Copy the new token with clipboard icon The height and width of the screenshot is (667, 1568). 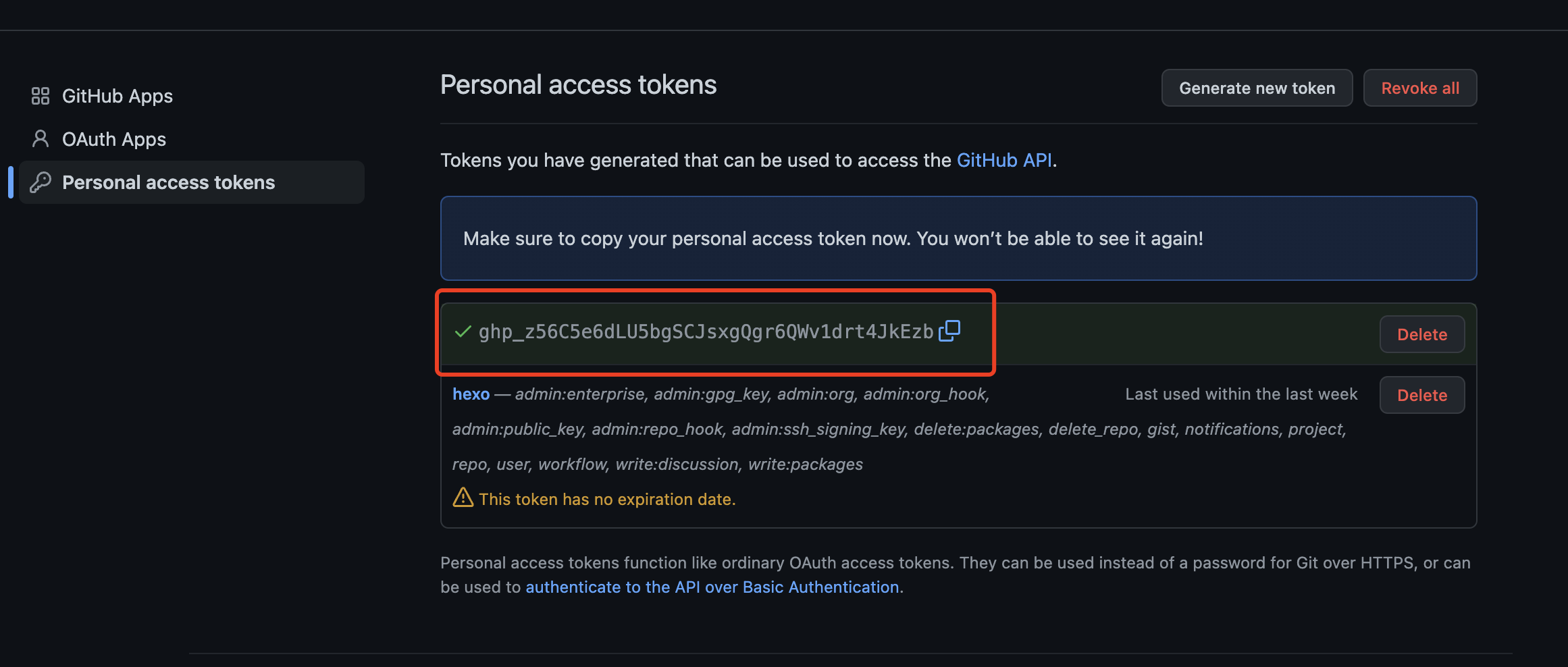[x=949, y=331]
